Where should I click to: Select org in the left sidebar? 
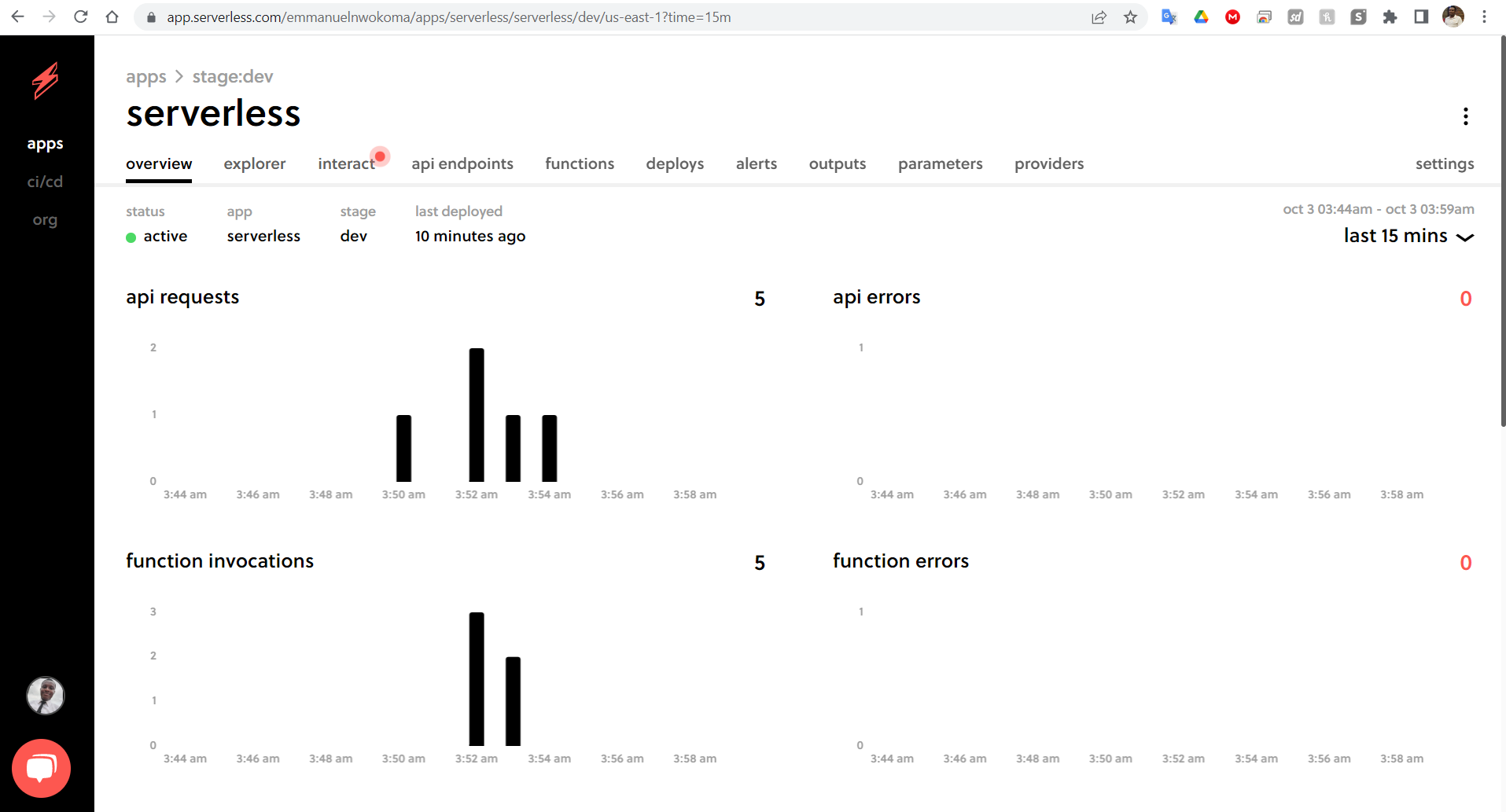pyautogui.click(x=45, y=220)
